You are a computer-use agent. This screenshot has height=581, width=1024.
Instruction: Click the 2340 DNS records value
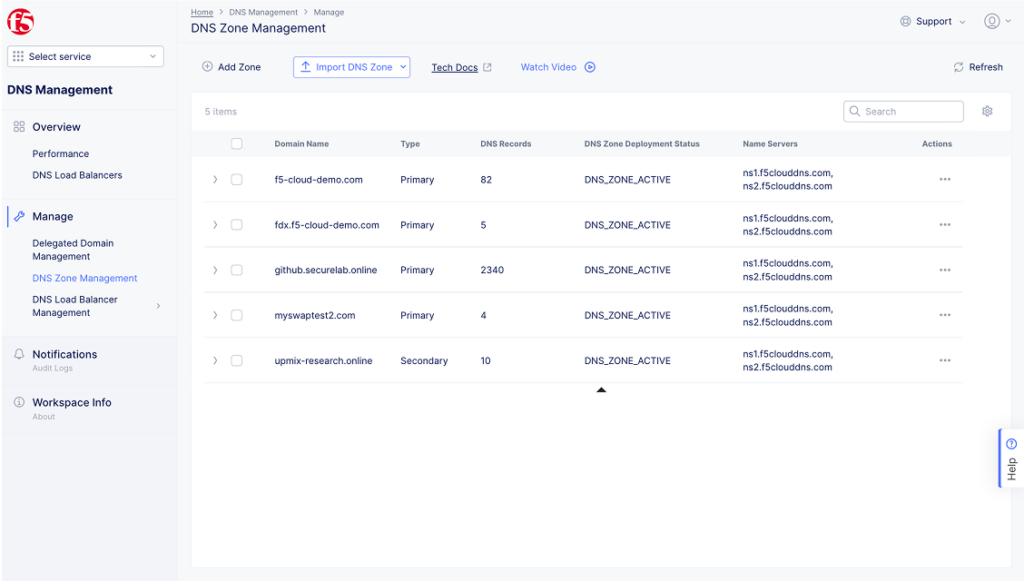492,270
